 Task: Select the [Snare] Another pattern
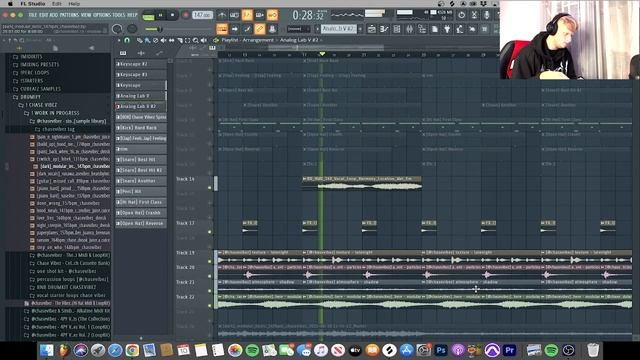pos(141,181)
